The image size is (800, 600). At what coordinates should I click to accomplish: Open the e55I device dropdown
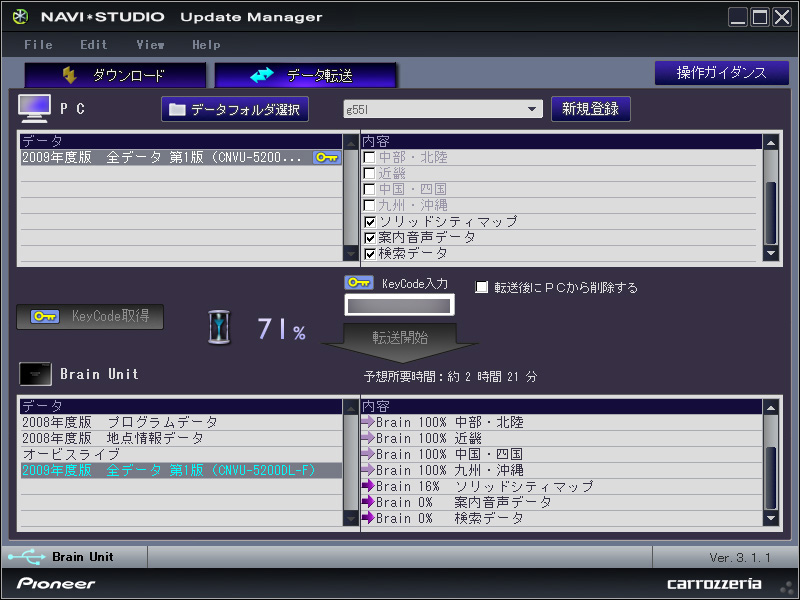tap(533, 109)
